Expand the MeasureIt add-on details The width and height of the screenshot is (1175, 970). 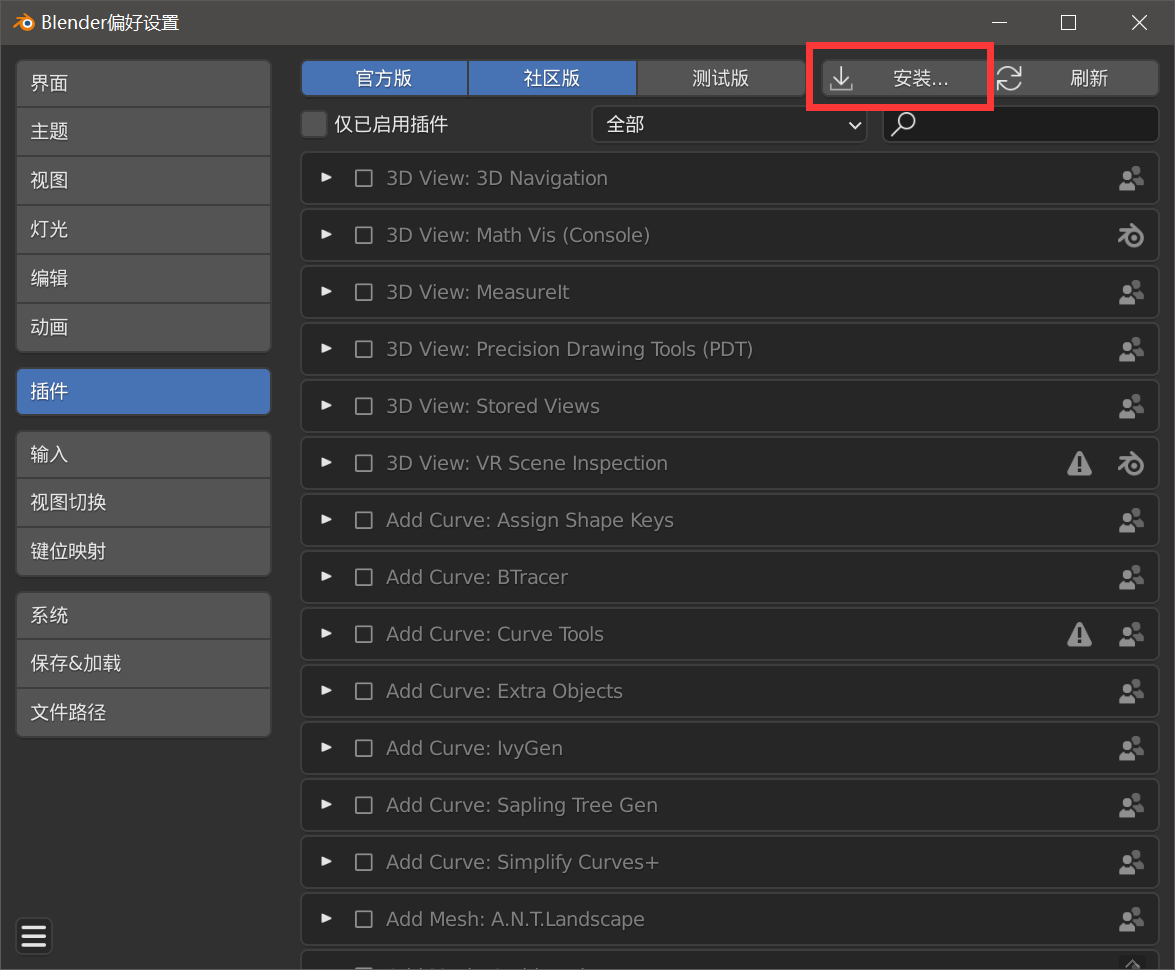point(327,292)
